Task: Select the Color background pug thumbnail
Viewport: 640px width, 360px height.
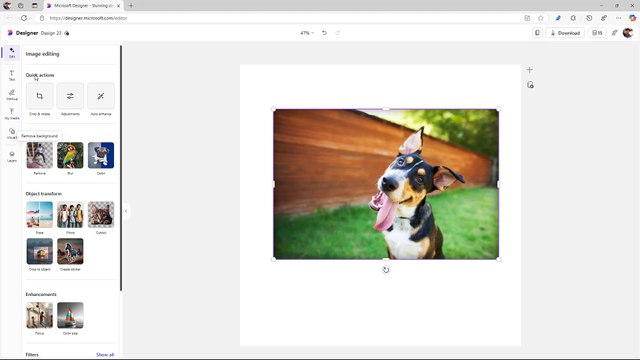Action: tap(101, 155)
